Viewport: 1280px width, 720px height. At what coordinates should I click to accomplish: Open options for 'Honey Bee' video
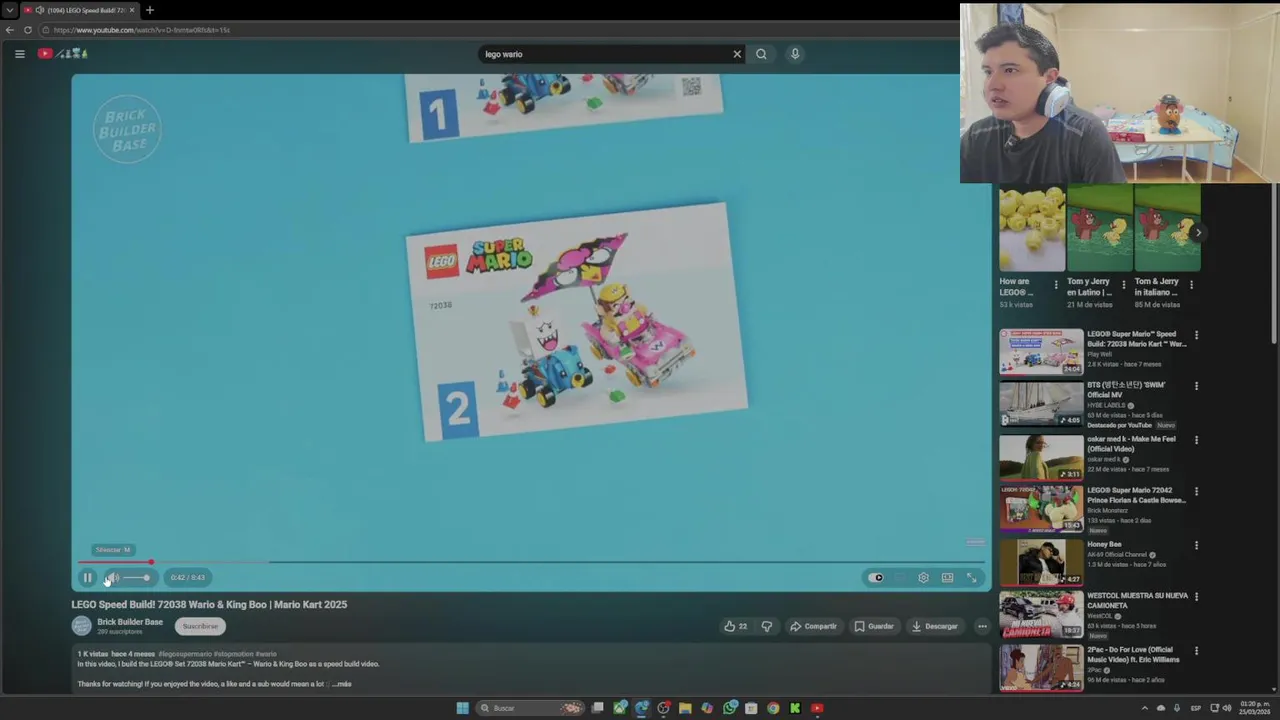pyautogui.click(x=1196, y=546)
